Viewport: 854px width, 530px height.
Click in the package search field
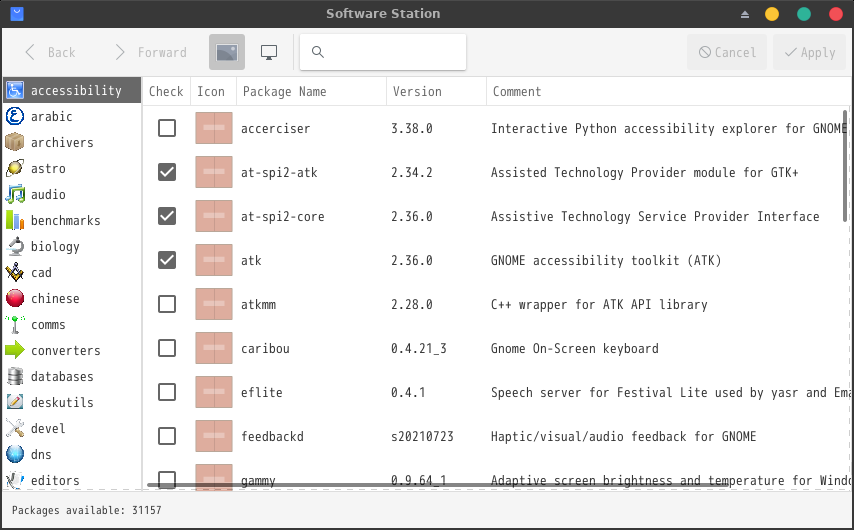383,52
